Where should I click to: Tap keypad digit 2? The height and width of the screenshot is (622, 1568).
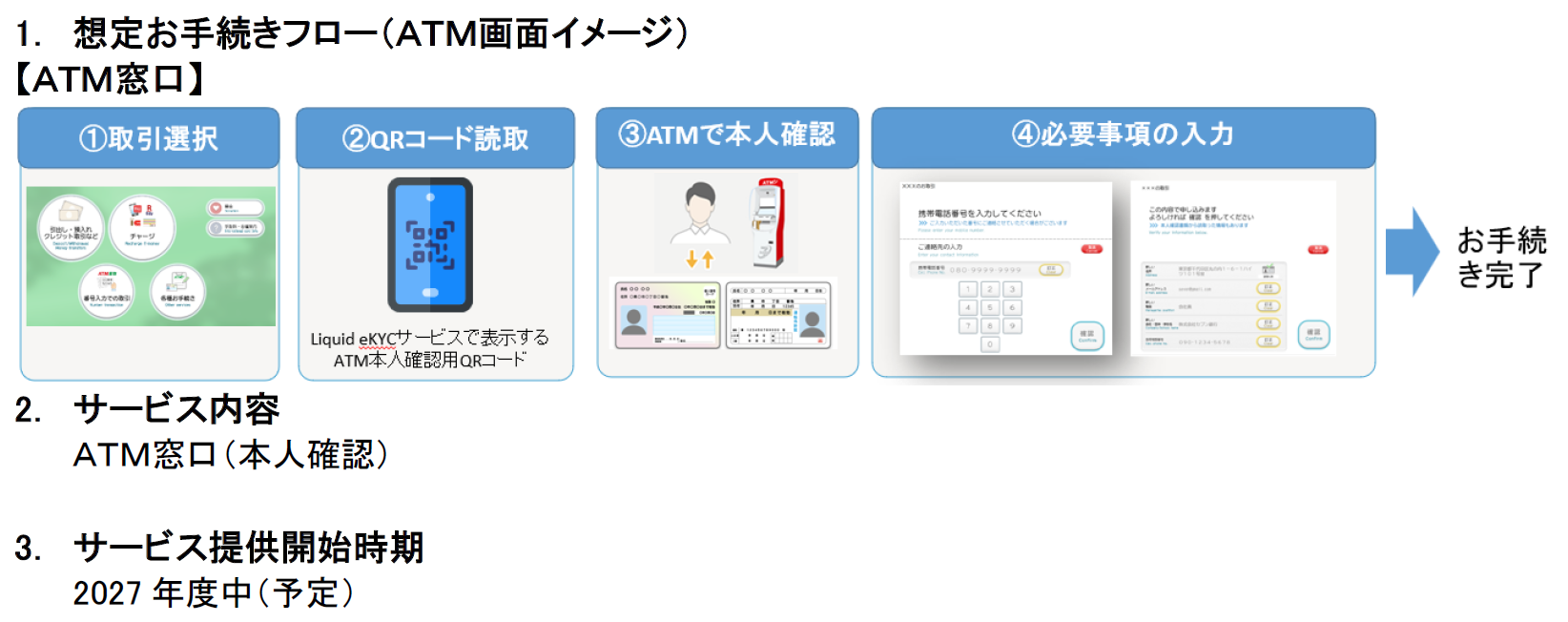point(990,289)
